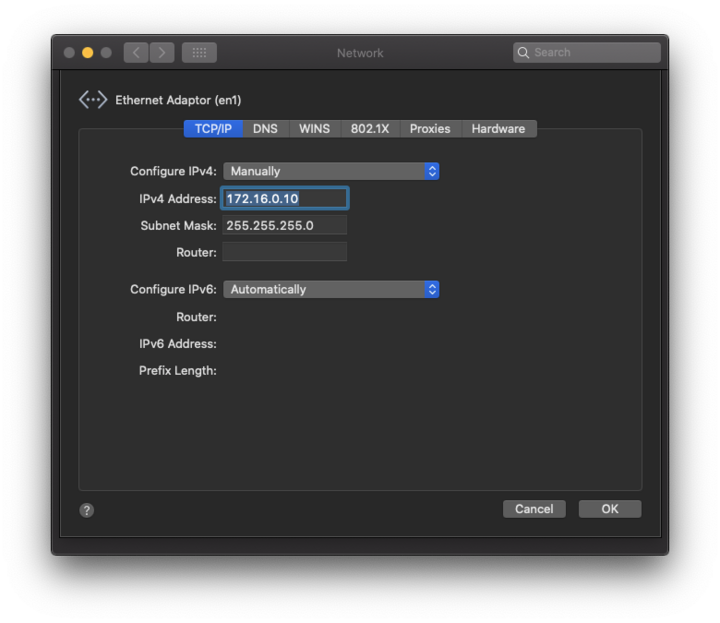
Task: Click the IPv4 Address field
Action: click(x=285, y=199)
